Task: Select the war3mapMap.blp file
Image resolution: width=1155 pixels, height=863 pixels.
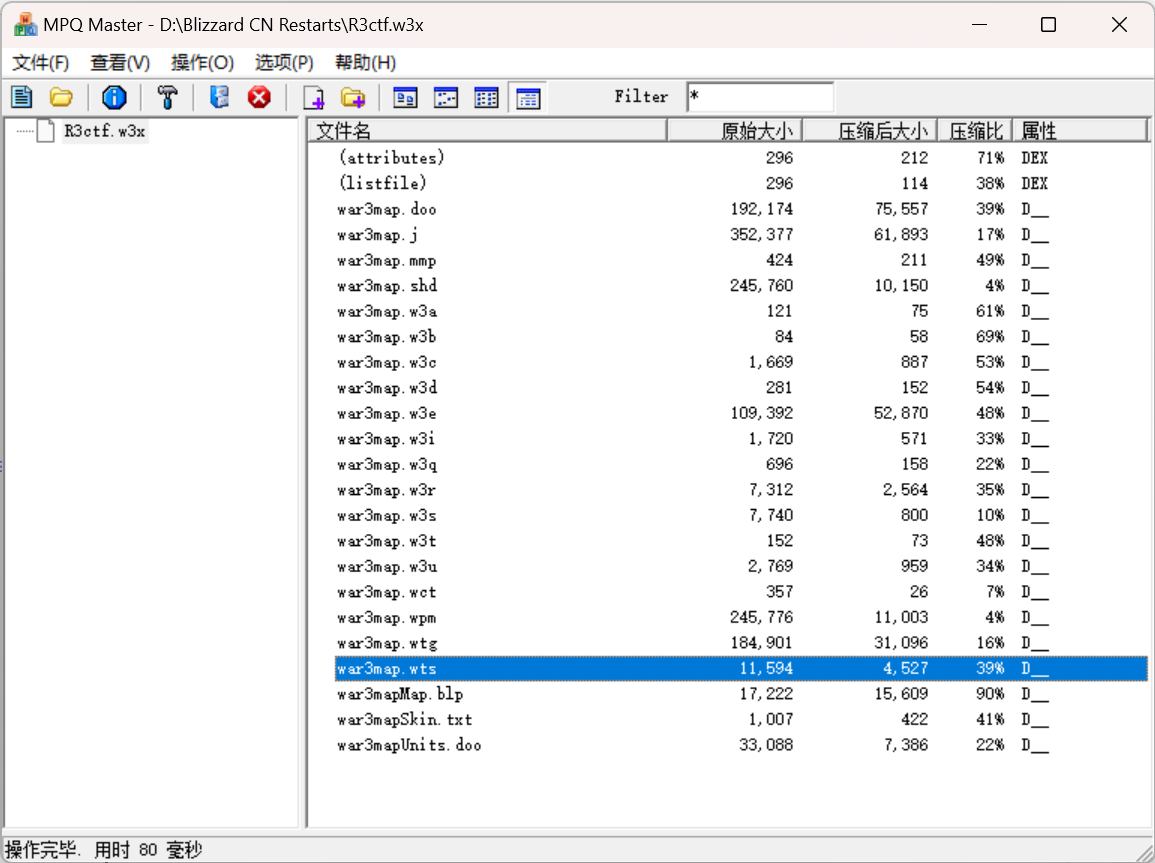Action: coord(400,694)
